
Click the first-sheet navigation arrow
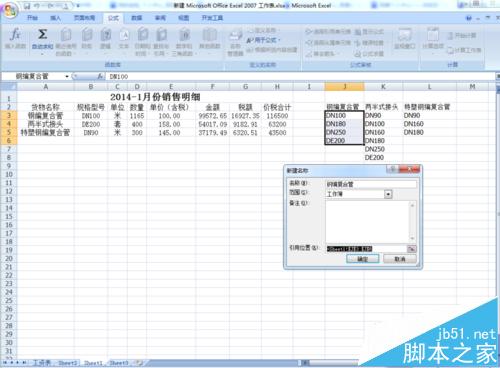pyautogui.click(x=5, y=362)
